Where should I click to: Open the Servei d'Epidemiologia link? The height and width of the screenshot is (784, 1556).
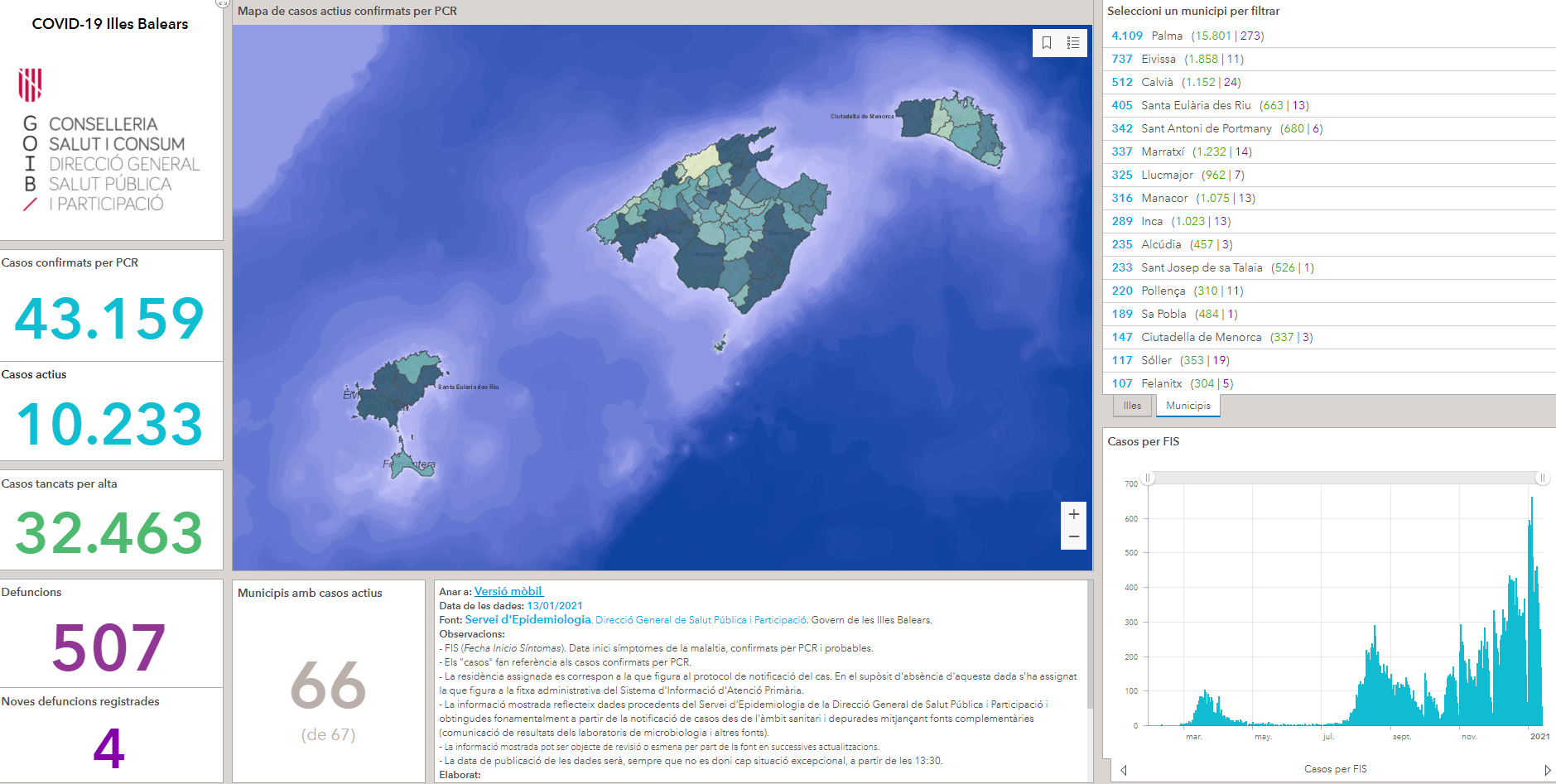click(527, 620)
